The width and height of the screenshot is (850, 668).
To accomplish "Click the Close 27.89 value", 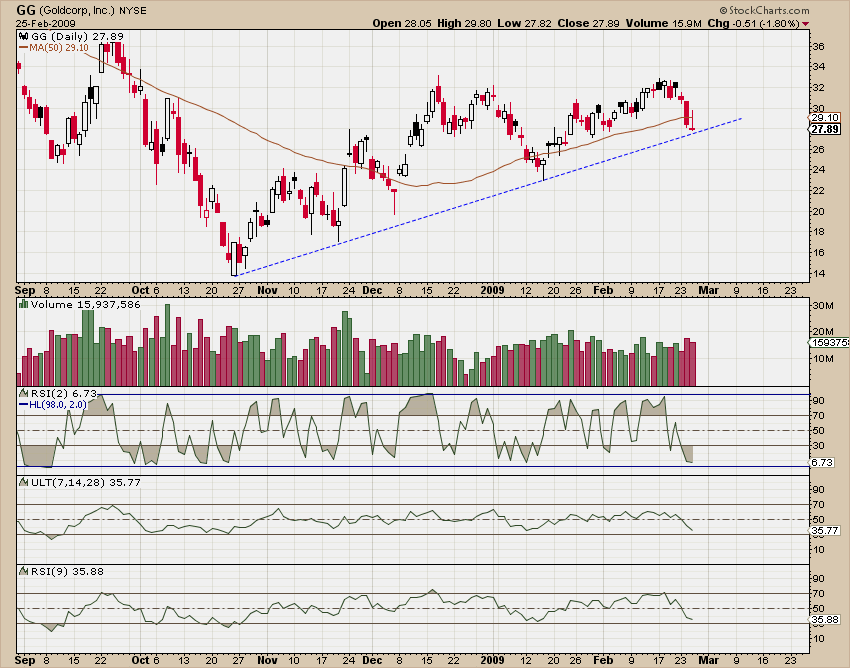I will coord(588,23).
